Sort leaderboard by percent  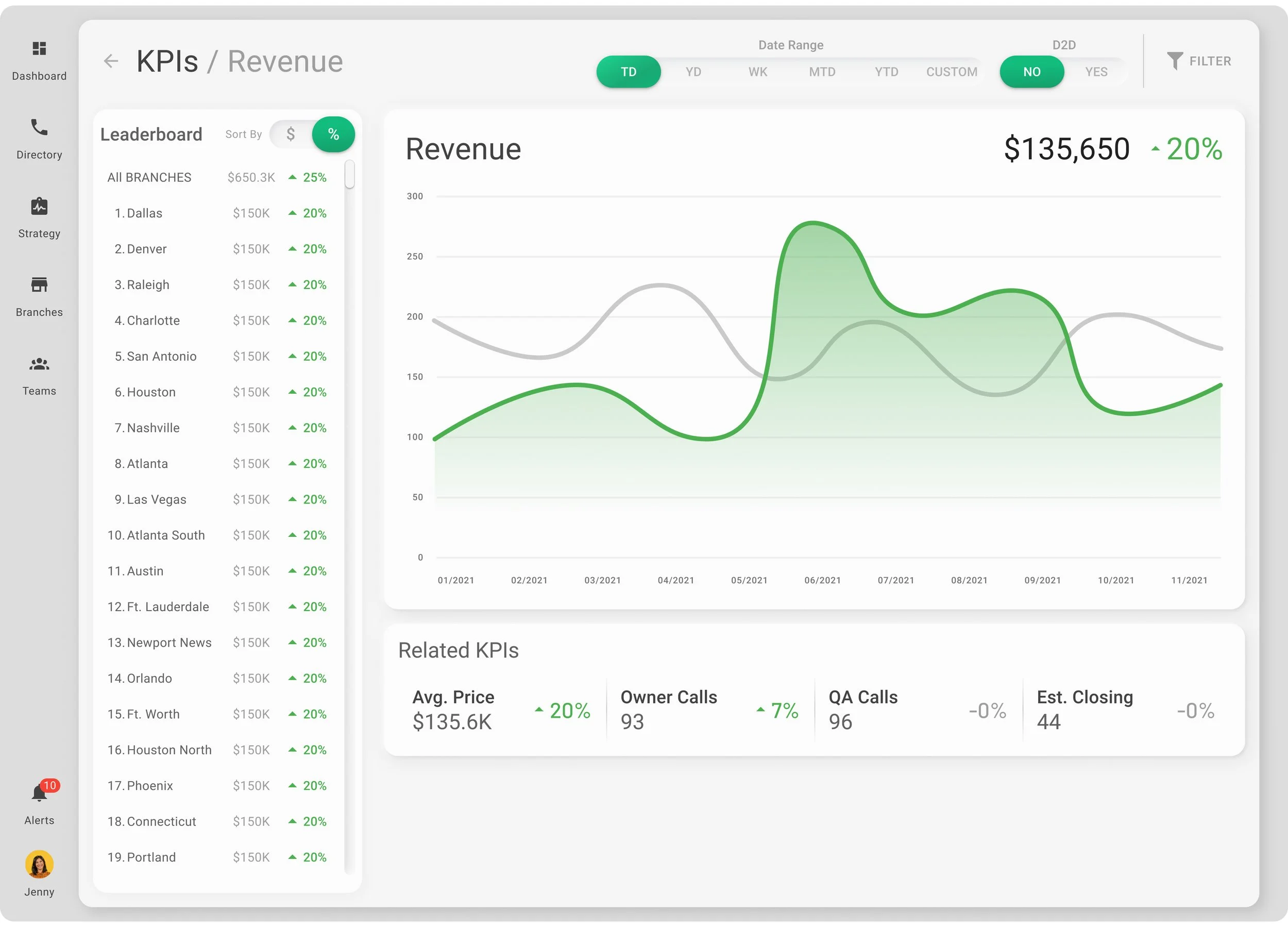[x=333, y=134]
